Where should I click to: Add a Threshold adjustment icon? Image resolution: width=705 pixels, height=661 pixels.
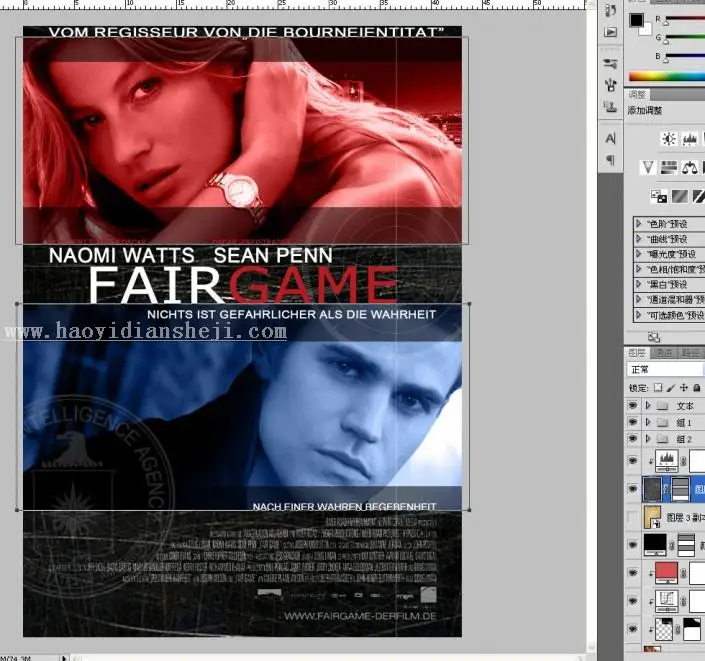tap(698, 197)
